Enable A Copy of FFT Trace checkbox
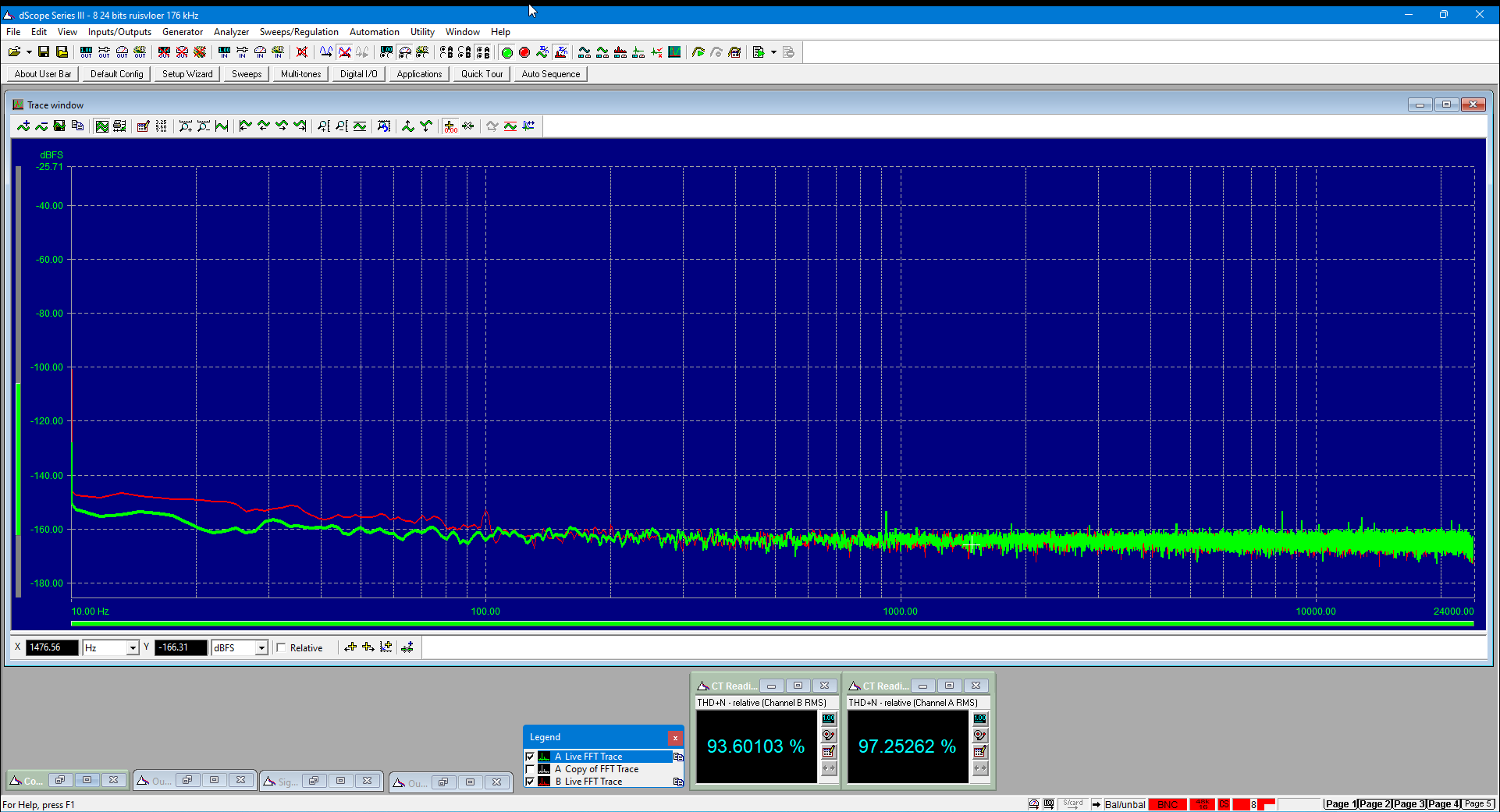This screenshot has width=1500, height=812. click(530, 769)
